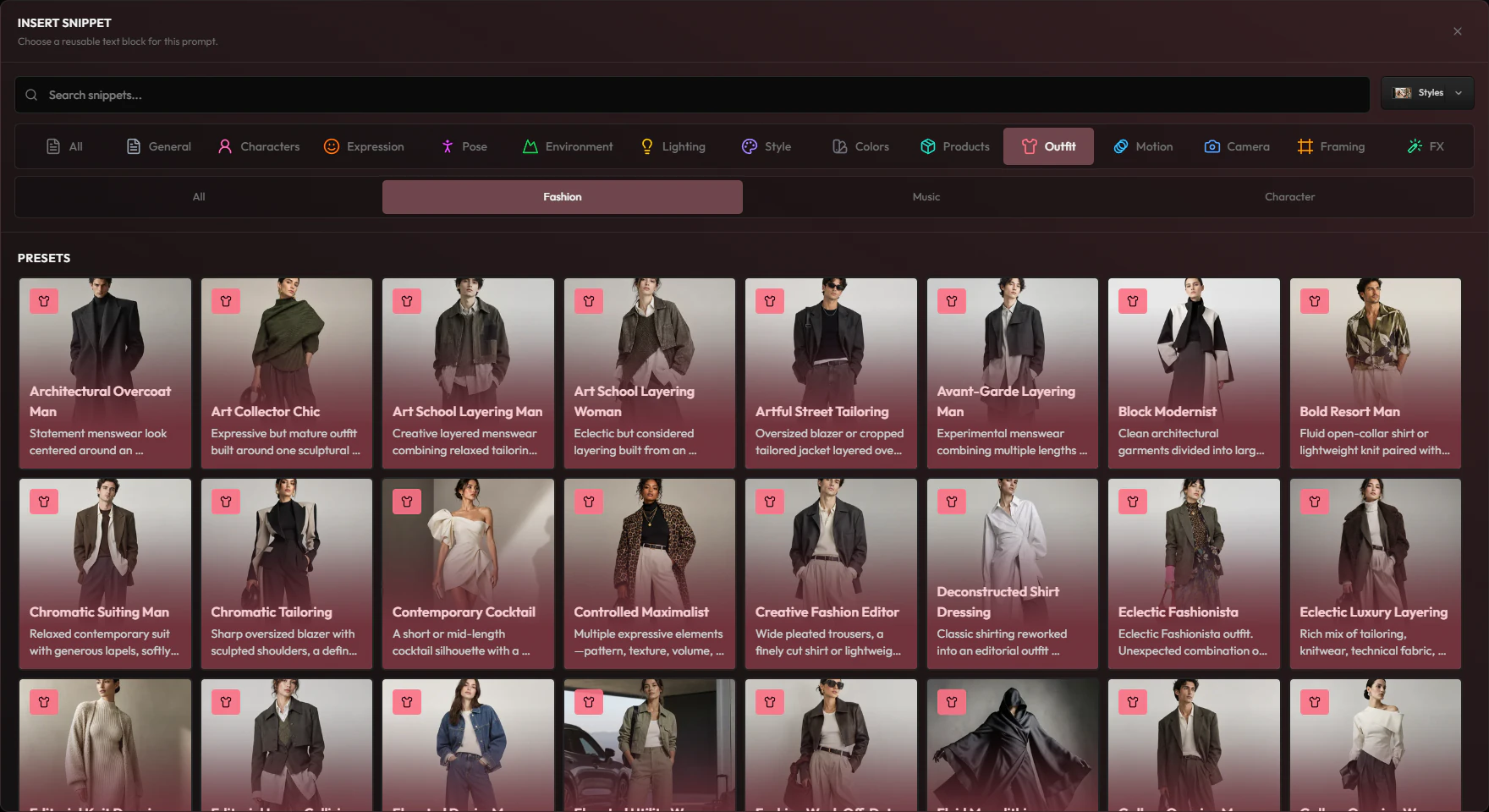1489x812 pixels.
Task: Click outfit badge on Art Collector Chic
Action: [226, 301]
